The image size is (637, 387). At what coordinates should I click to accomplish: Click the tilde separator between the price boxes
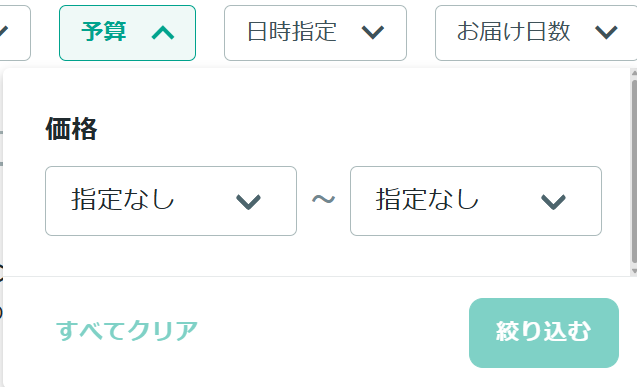click(323, 200)
